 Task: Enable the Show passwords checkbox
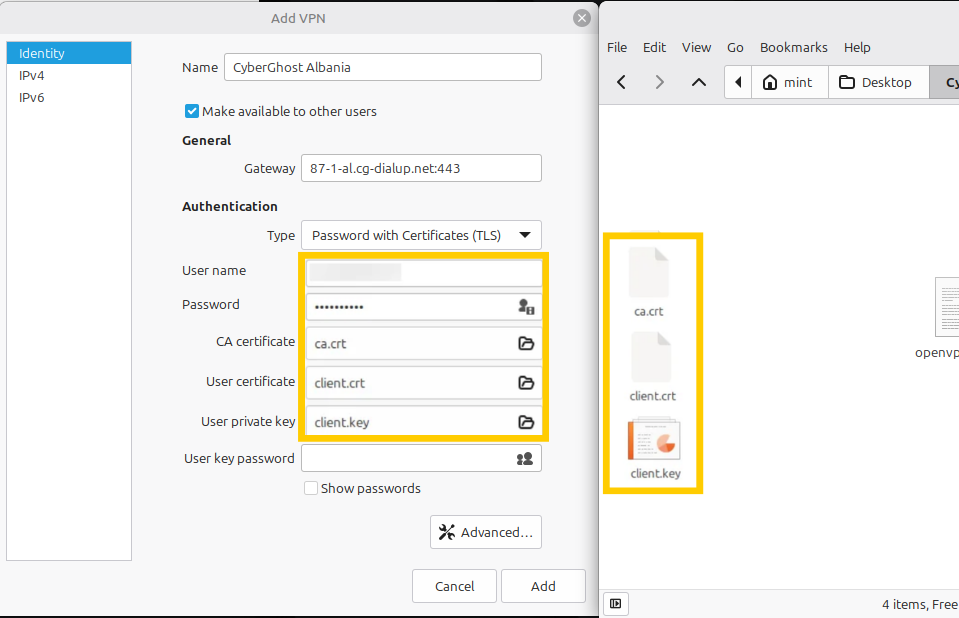311,488
